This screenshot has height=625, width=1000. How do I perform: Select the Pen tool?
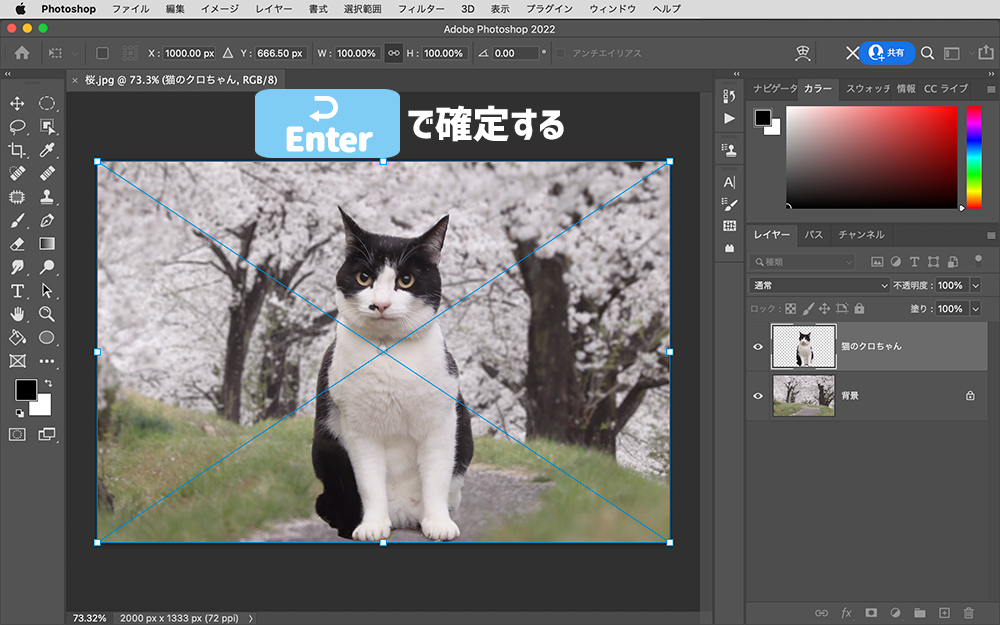(47, 221)
